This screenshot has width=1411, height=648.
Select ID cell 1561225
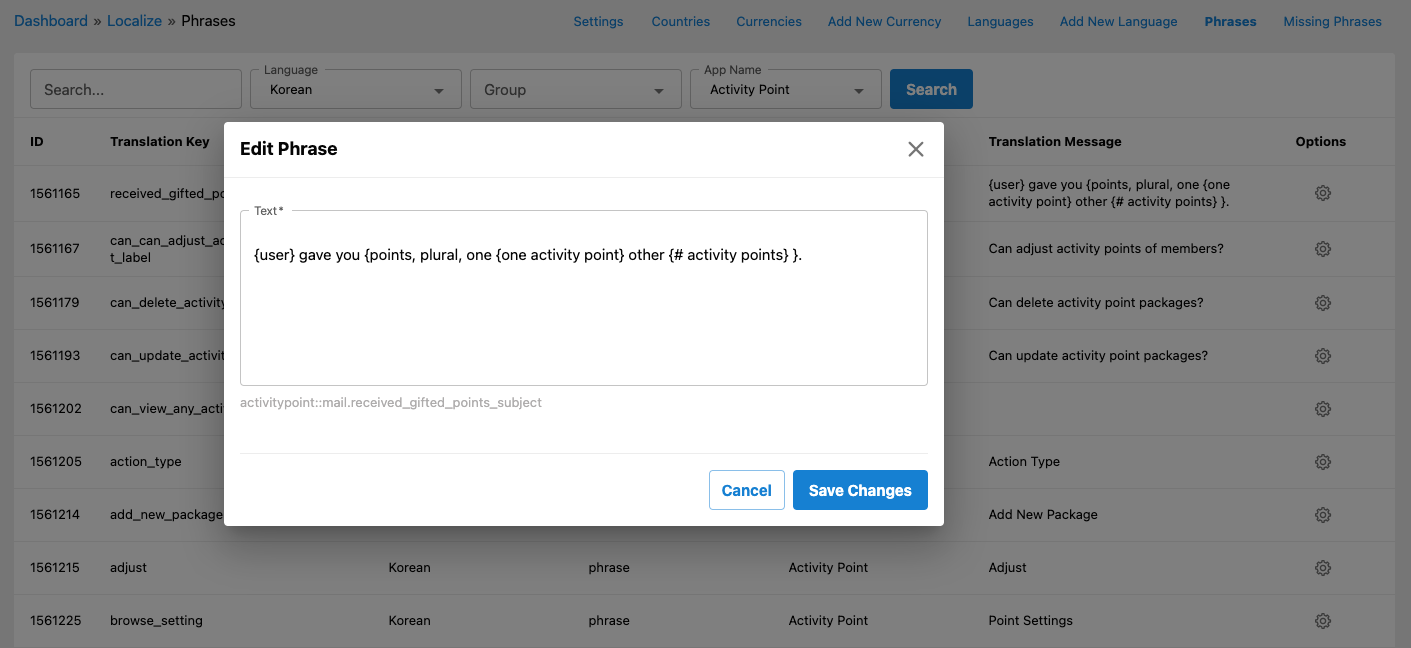pyautogui.click(x=55, y=621)
